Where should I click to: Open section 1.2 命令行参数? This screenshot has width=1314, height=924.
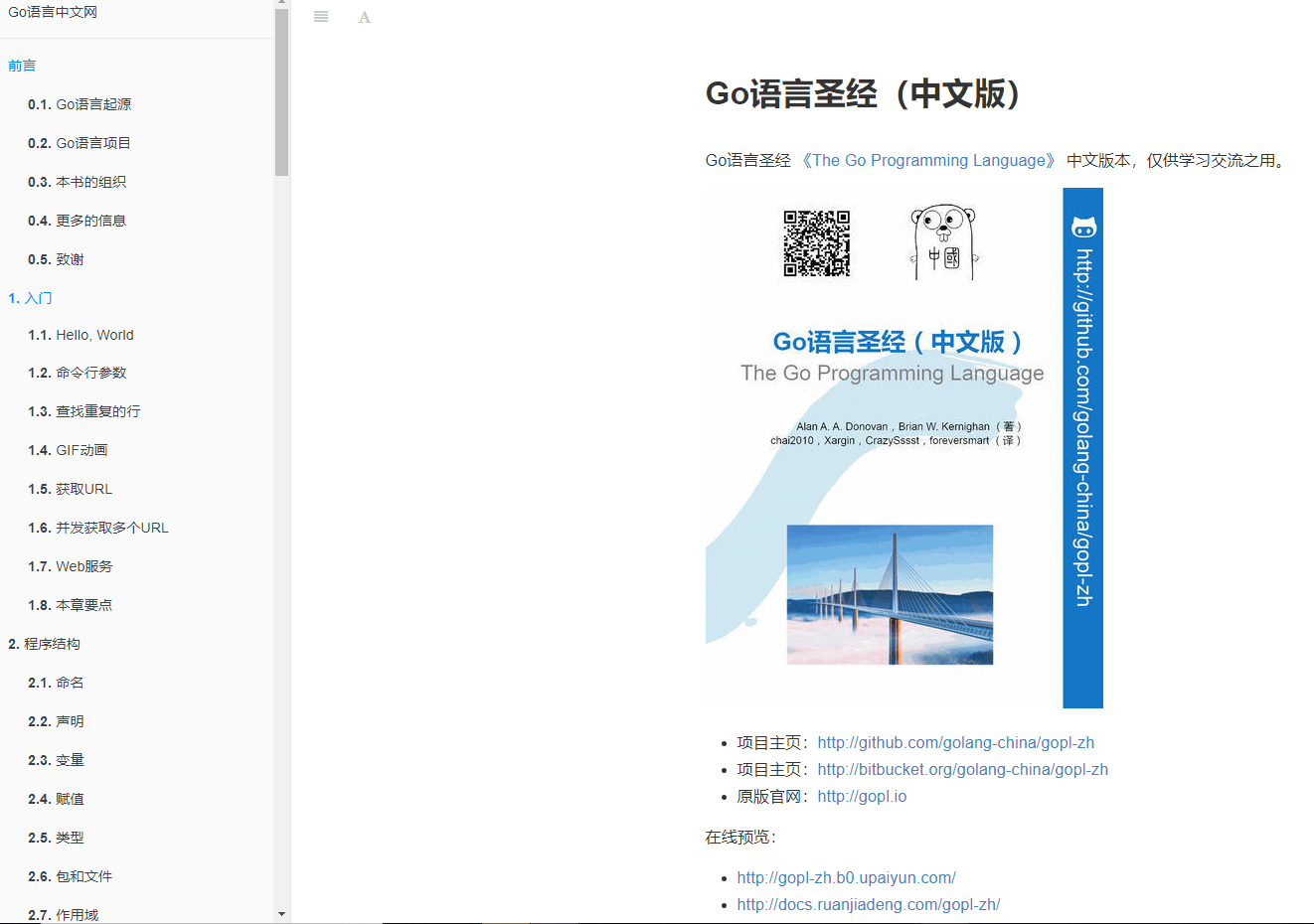pyautogui.click(x=78, y=373)
